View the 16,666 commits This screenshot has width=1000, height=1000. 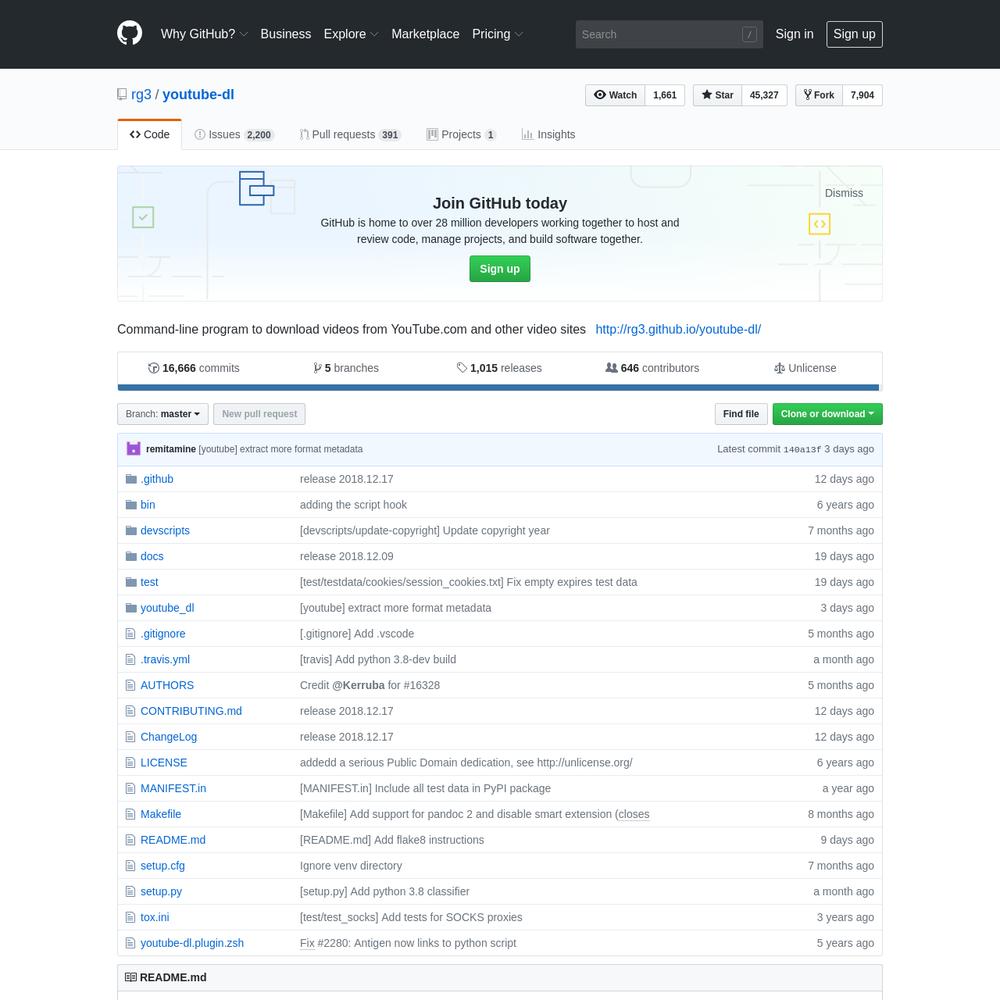pos(194,368)
